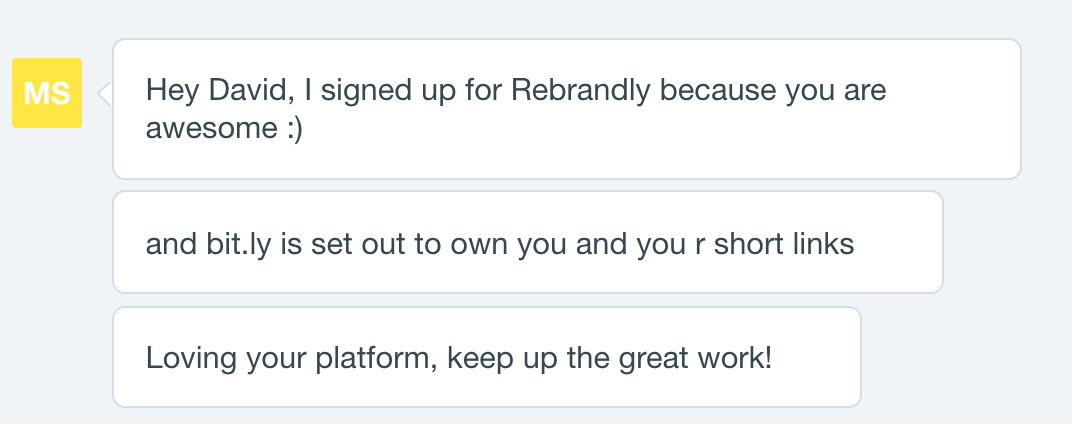Open the 'Loving your platform' message bubble
Image resolution: width=1072 pixels, height=424 pixels.
point(487,357)
